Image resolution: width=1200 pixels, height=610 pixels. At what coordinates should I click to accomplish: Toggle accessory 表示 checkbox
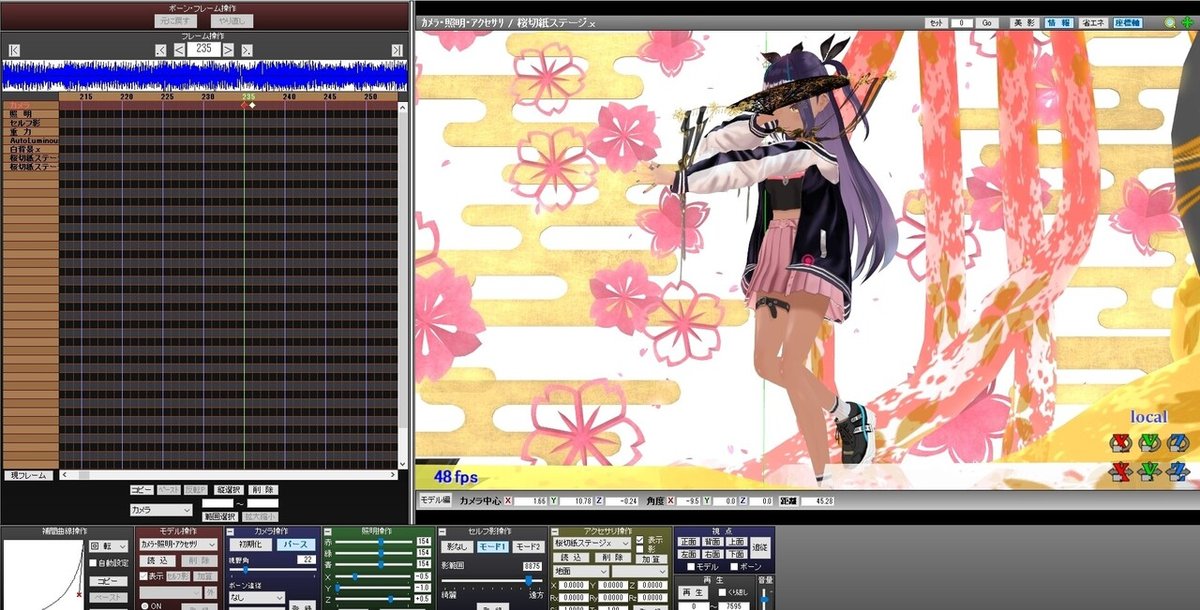639,539
